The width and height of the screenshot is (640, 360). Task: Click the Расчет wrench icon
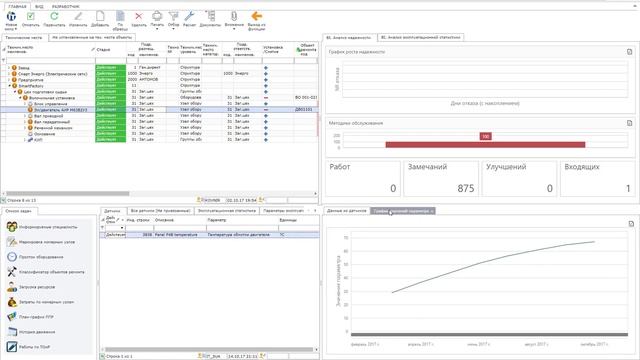pyautogui.click(x=189, y=16)
